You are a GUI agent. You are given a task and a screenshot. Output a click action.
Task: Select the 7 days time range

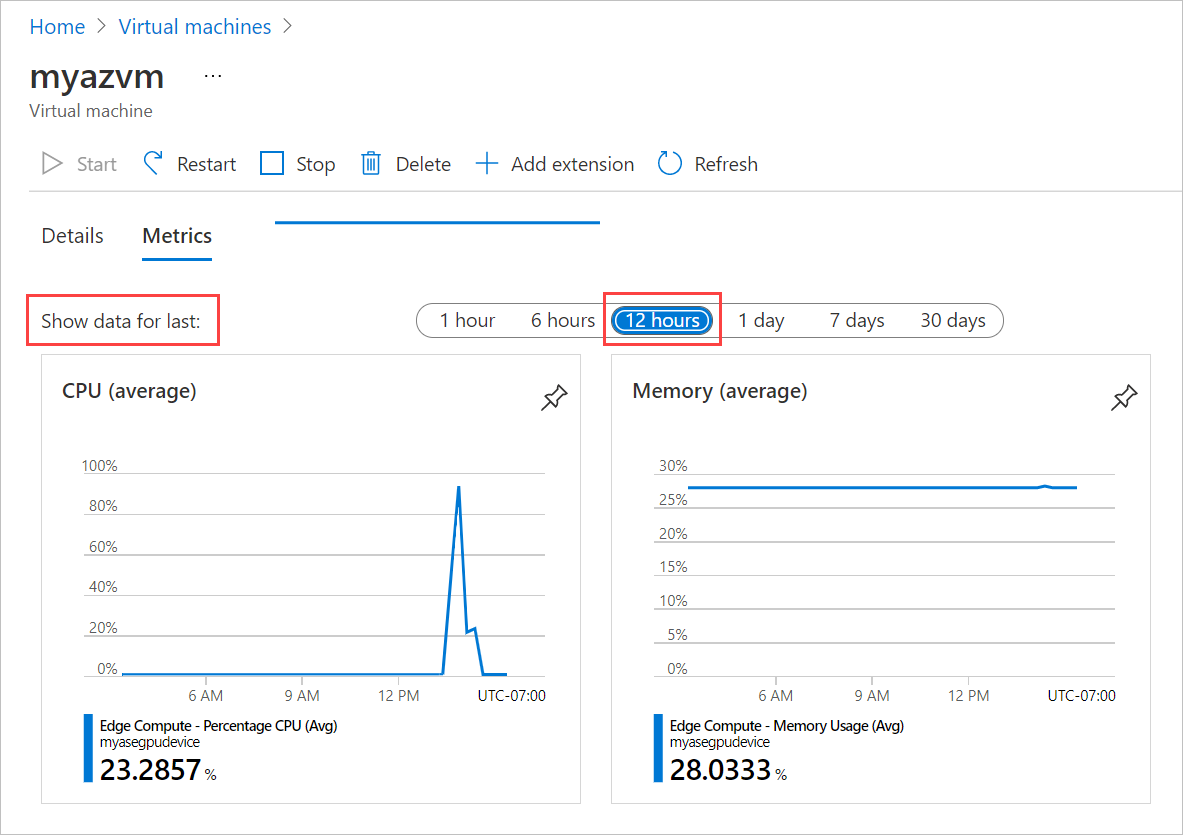857,321
